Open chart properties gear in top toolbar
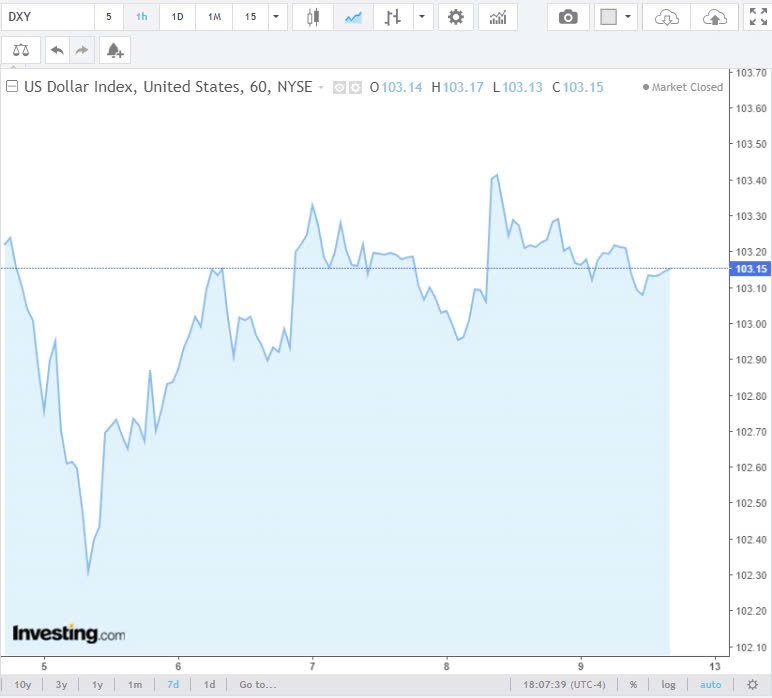Viewport: 772px width, 698px height. pyautogui.click(x=456, y=17)
